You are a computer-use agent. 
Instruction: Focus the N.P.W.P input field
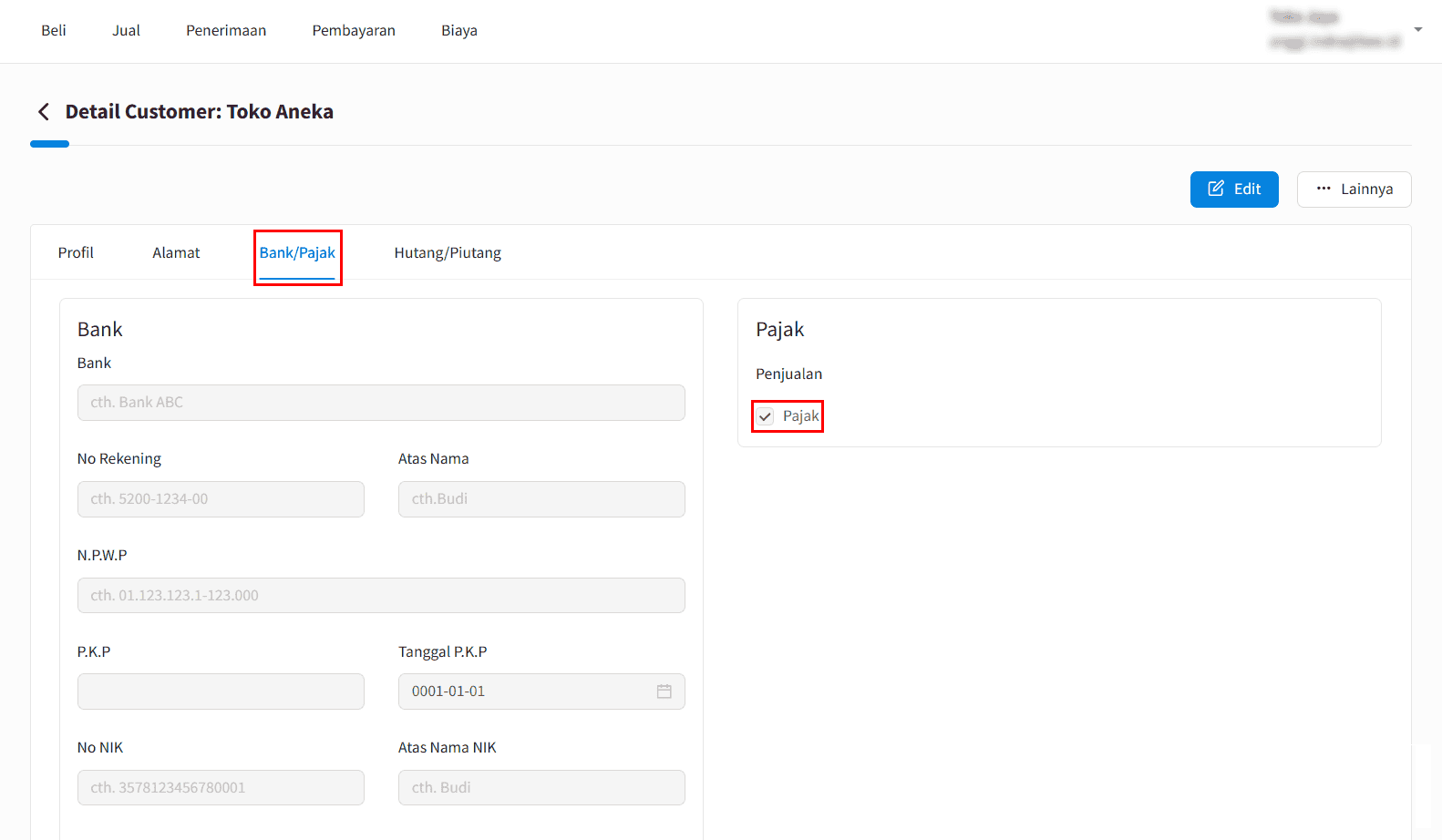click(381, 596)
